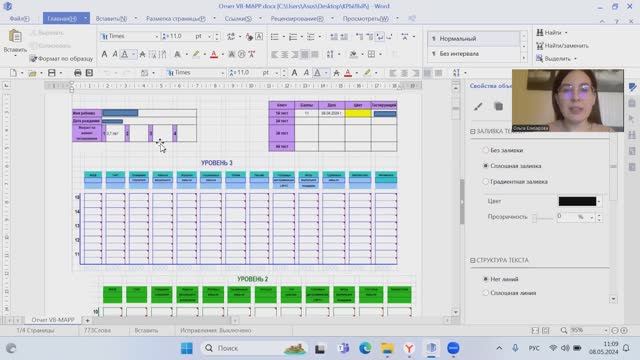Screen dimensions: 640x360
Task: Click the align left icon in ribbon
Action: pos(275,54)
